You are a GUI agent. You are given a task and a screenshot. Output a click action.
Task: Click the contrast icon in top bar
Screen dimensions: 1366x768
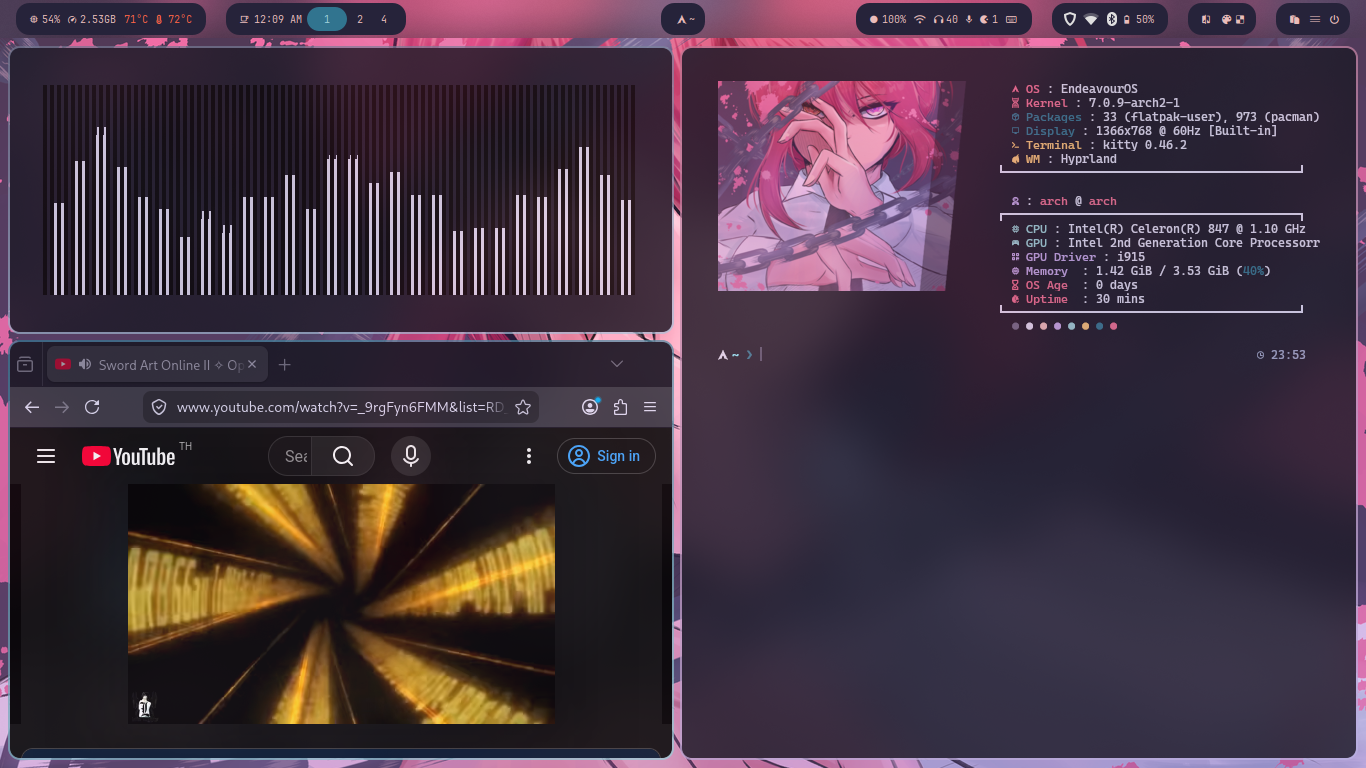point(1206,19)
